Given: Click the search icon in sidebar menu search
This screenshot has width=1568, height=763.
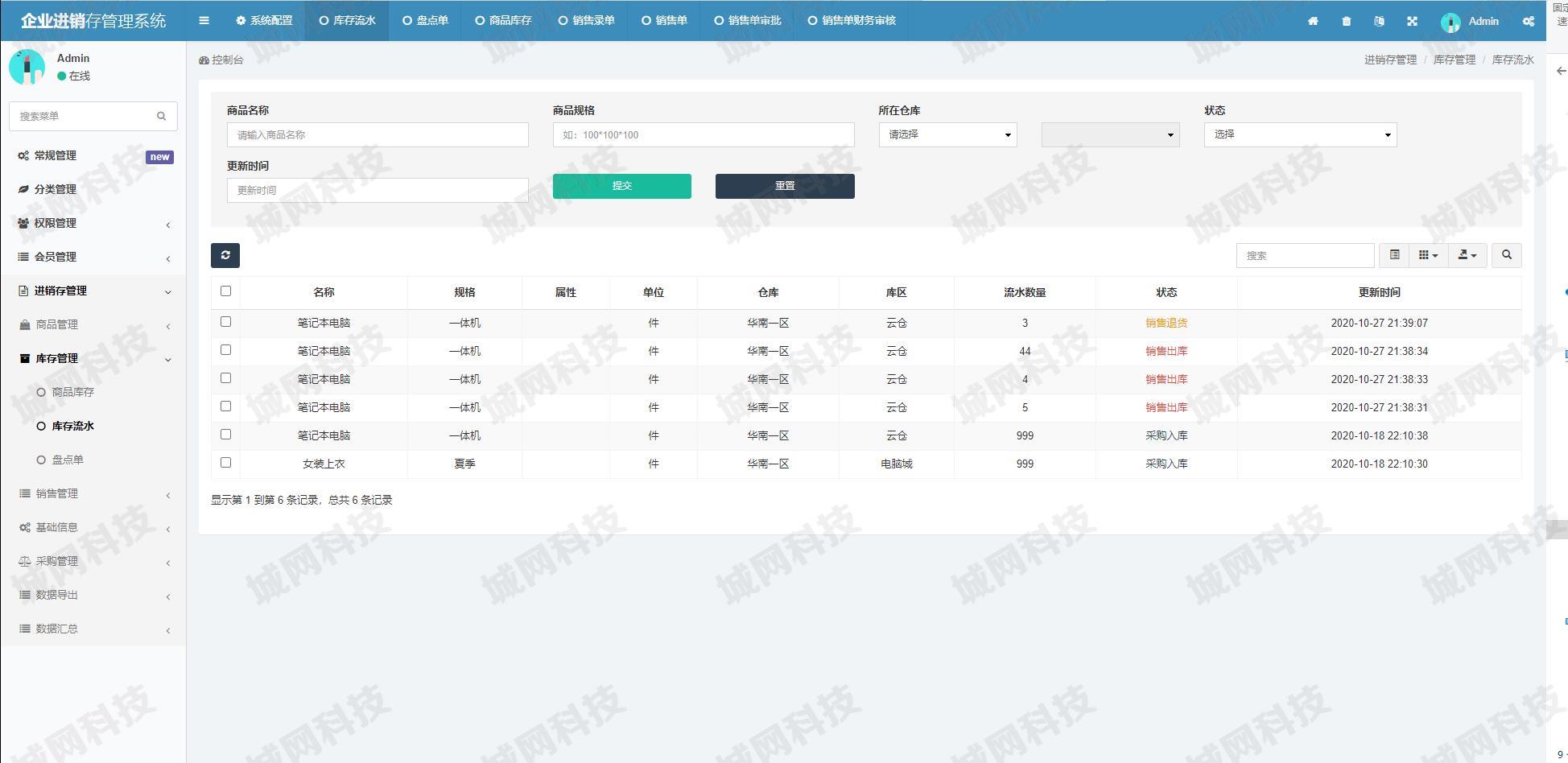Looking at the screenshot, I should click(x=161, y=116).
